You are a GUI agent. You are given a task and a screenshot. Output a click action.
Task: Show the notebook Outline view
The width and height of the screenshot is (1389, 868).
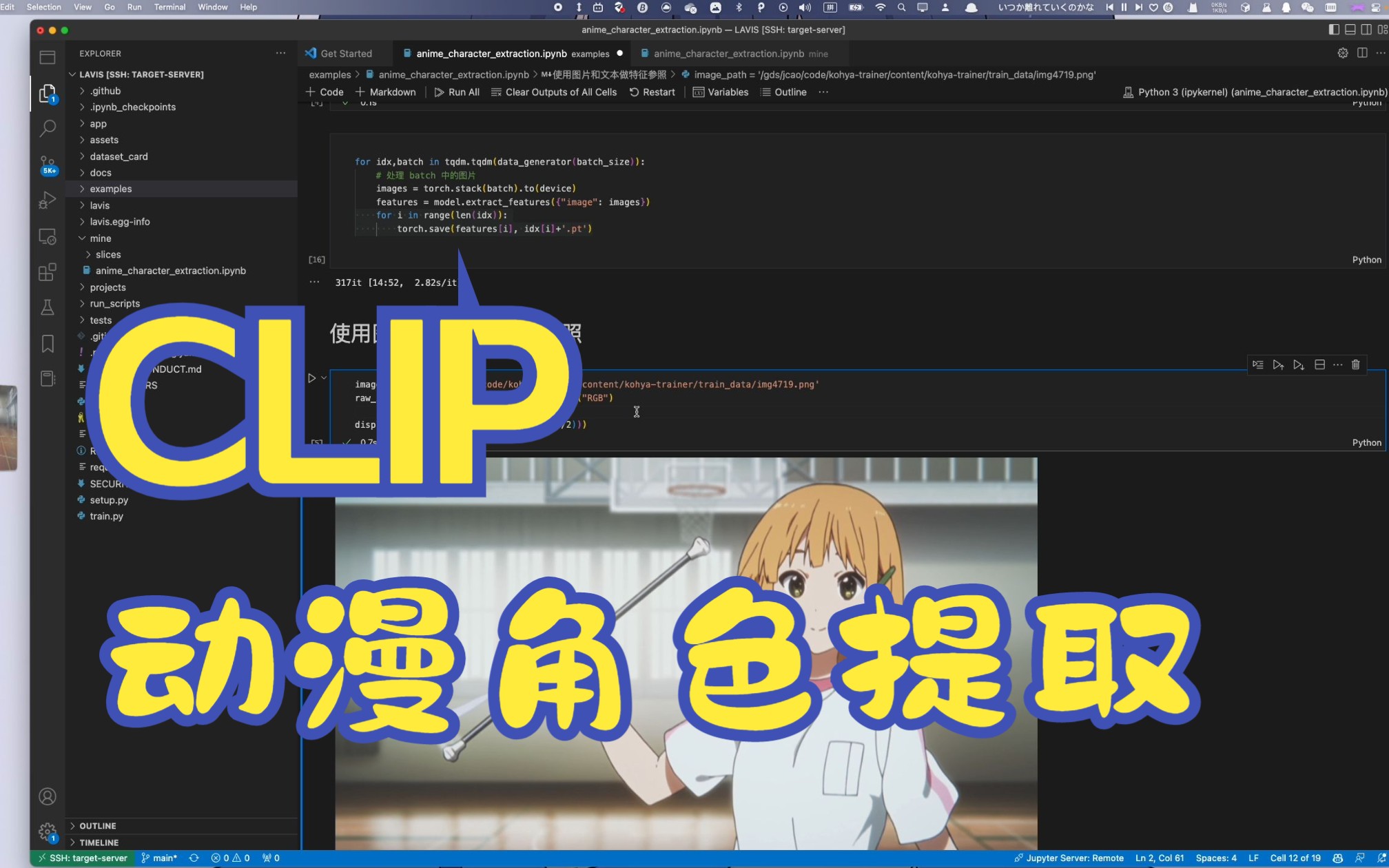click(783, 92)
